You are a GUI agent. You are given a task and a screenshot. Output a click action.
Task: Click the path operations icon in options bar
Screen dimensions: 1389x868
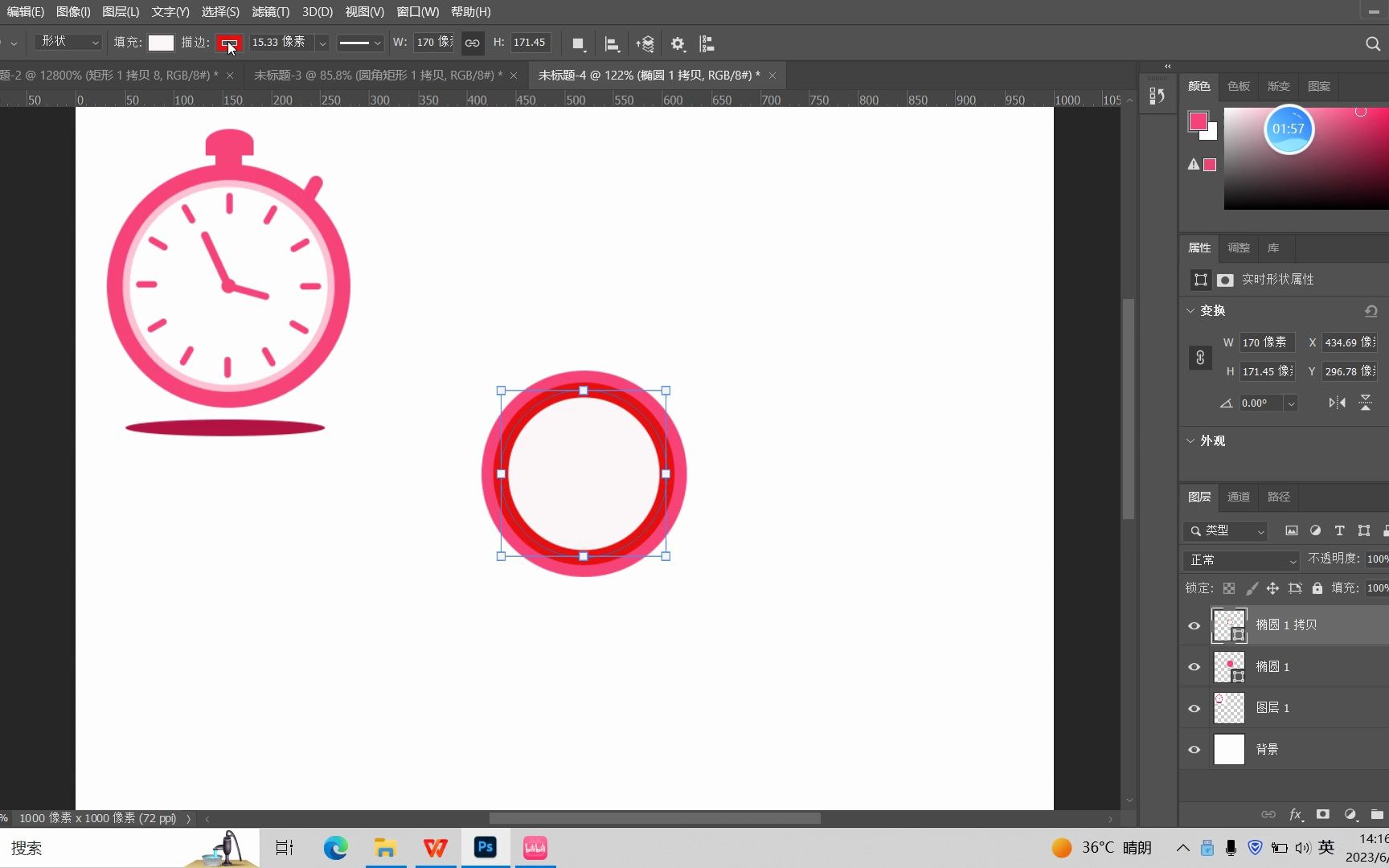point(578,43)
